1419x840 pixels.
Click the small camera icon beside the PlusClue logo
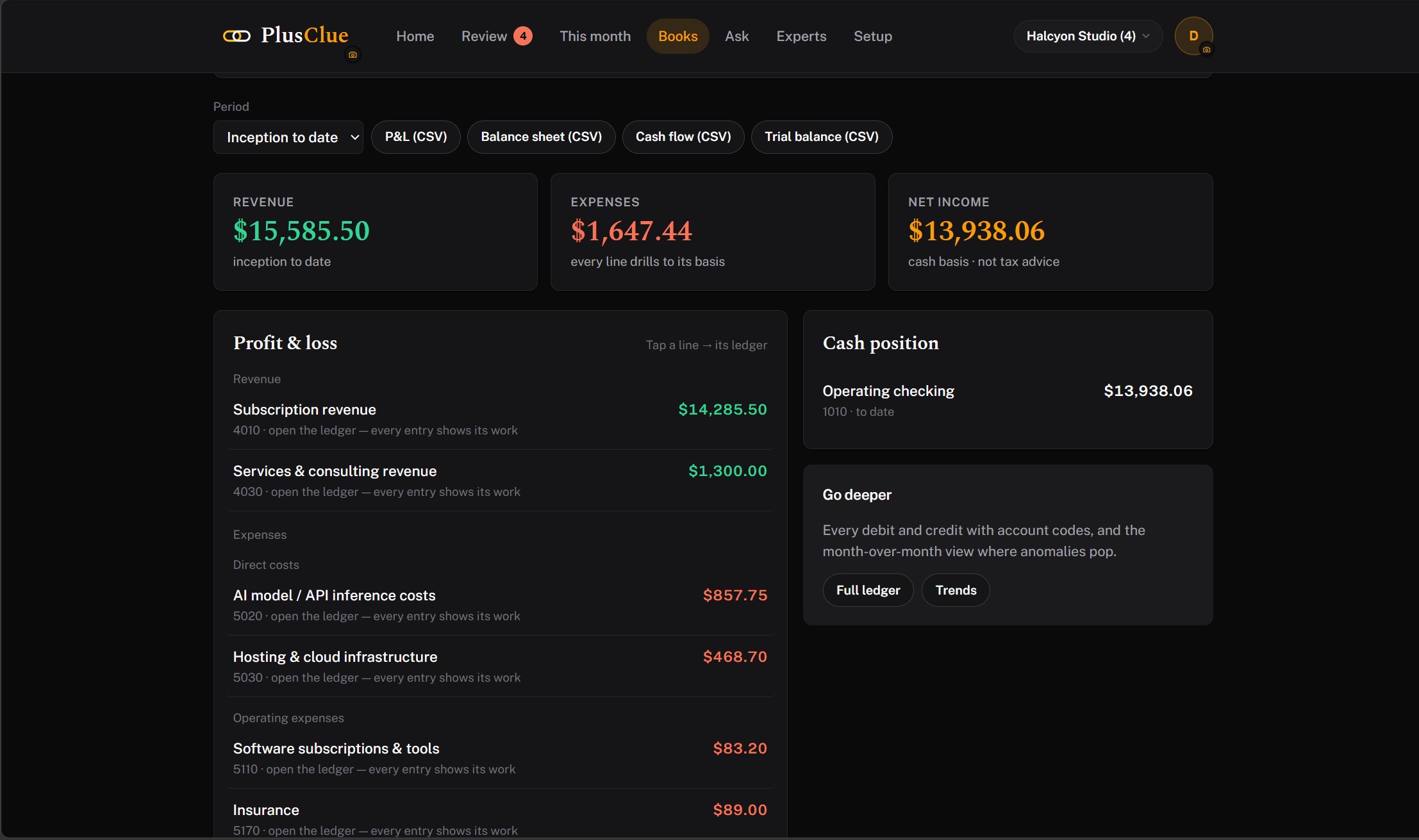point(353,55)
